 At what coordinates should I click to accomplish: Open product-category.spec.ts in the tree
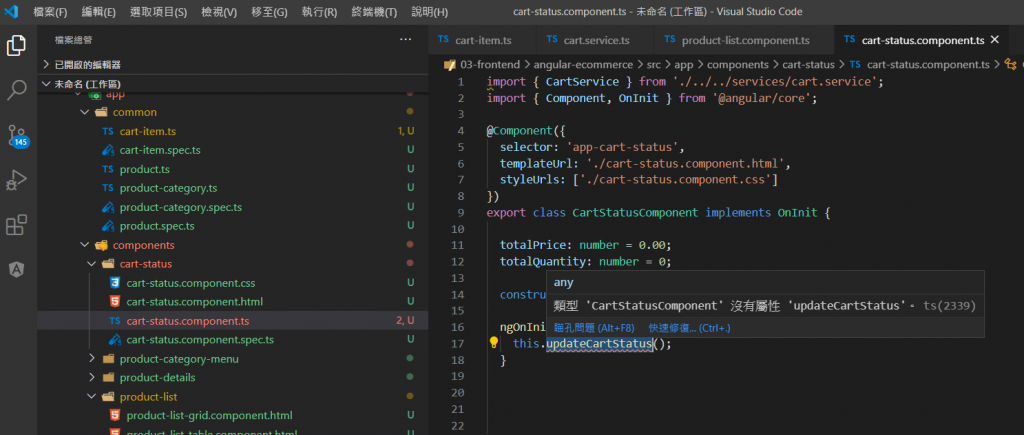pos(181,207)
